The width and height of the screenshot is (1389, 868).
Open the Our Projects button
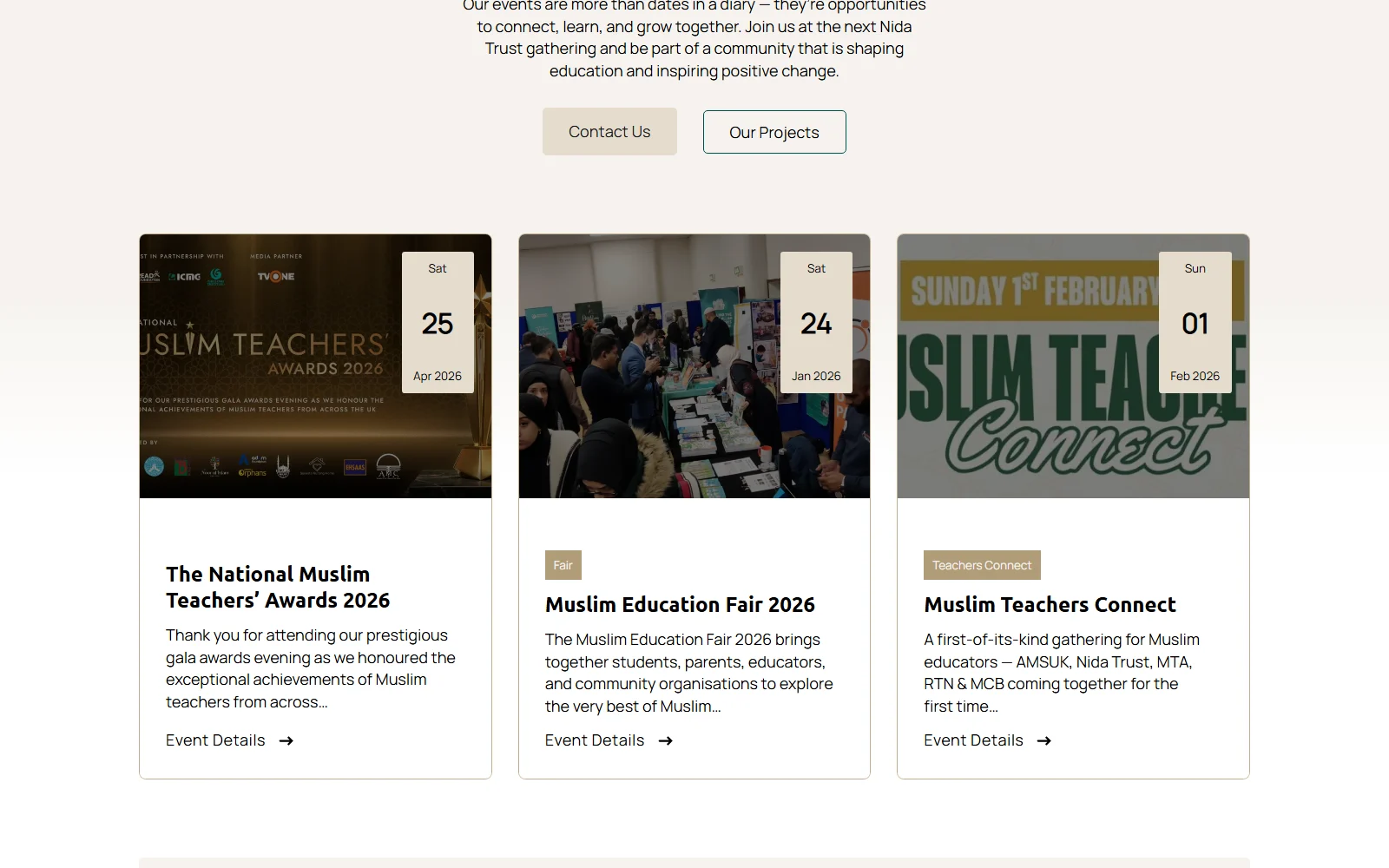(x=774, y=132)
